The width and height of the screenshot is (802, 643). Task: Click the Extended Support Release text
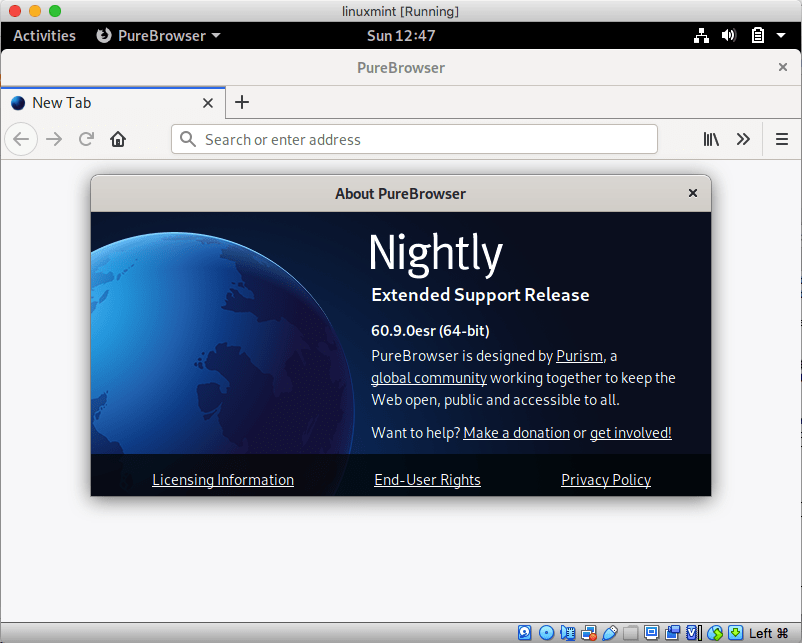pos(480,295)
